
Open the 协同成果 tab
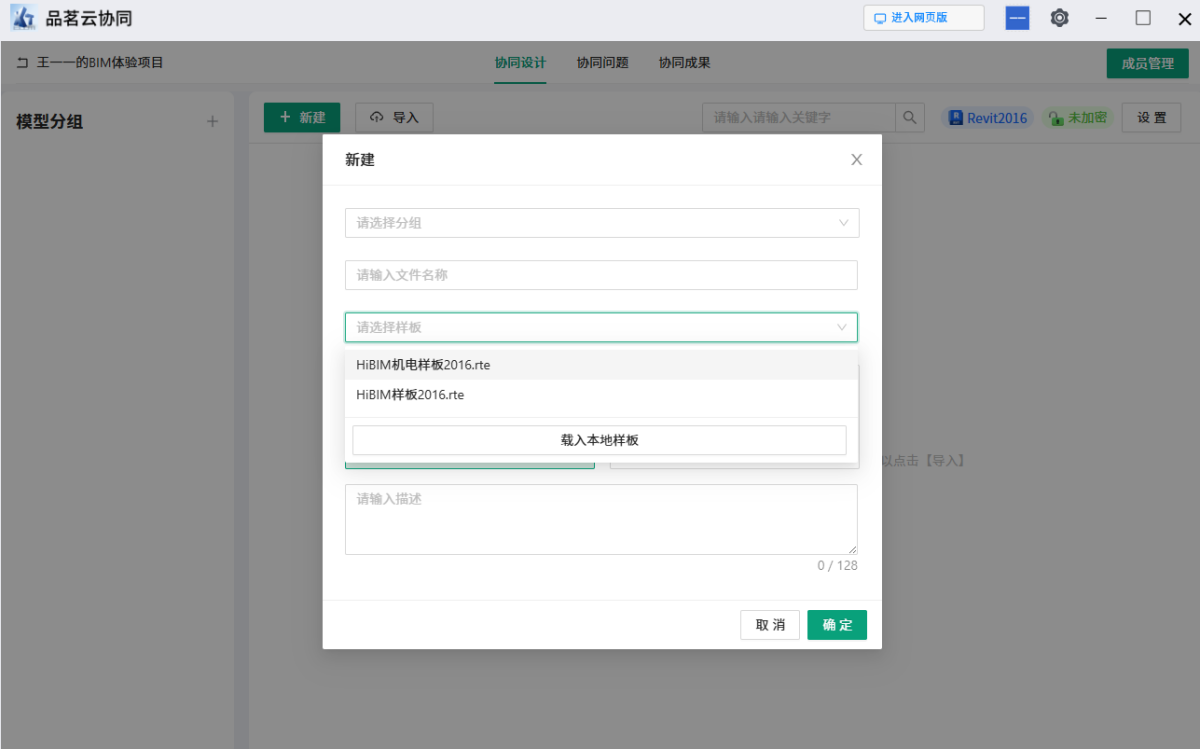(x=684, y=63)
